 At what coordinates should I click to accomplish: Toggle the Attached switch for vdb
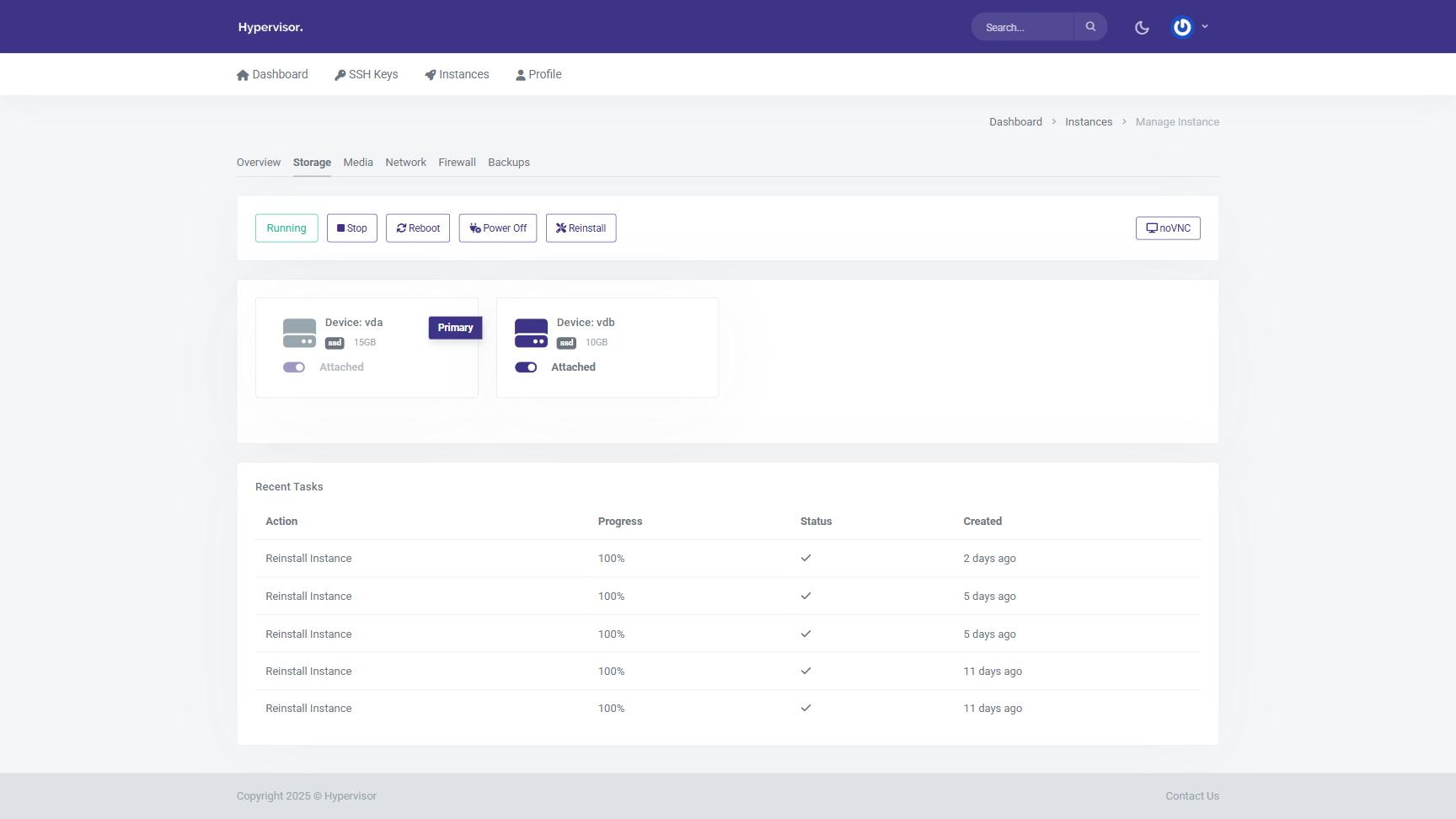coord(526,367)
